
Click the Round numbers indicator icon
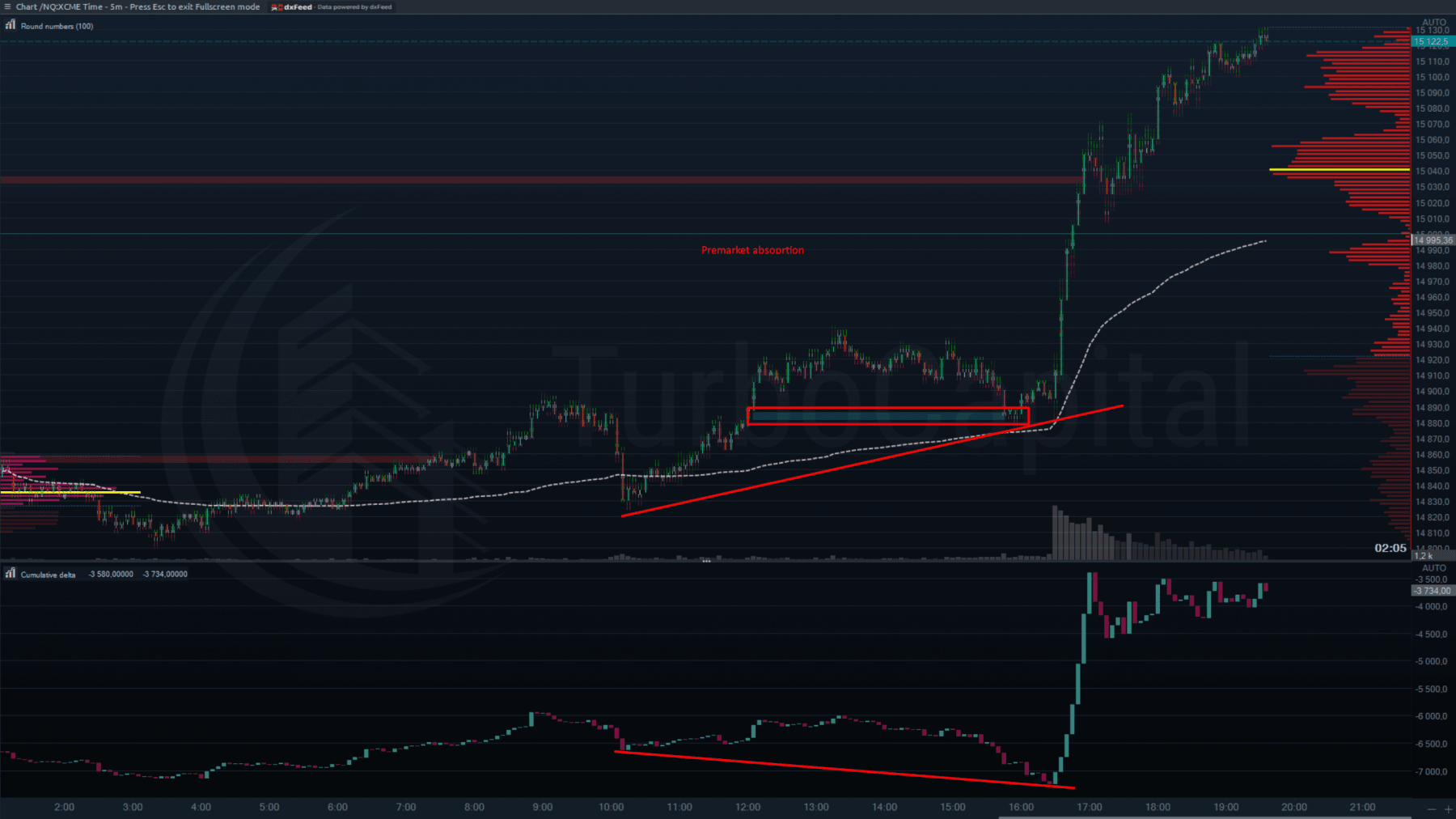click(x=10, y=25)
